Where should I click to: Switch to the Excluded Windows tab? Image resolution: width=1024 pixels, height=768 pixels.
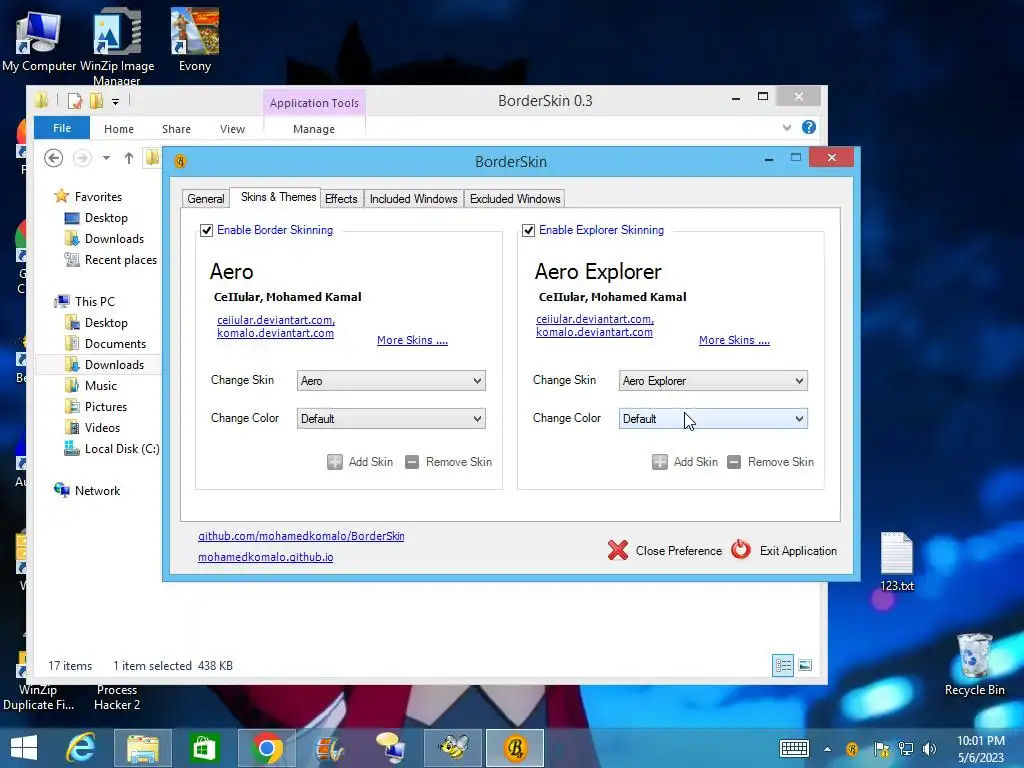[515, 199]
